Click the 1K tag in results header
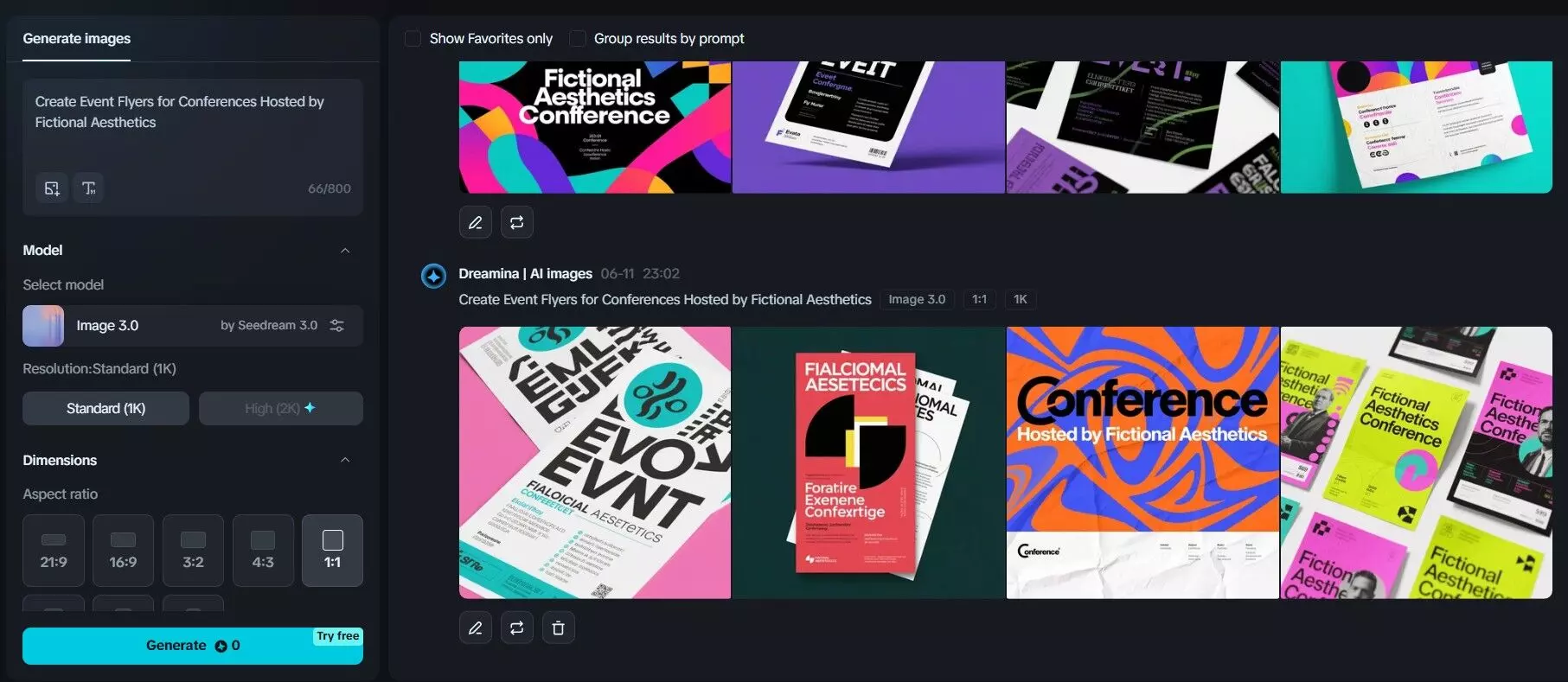Viewport: 1568px width, 682px height. 1021,299
